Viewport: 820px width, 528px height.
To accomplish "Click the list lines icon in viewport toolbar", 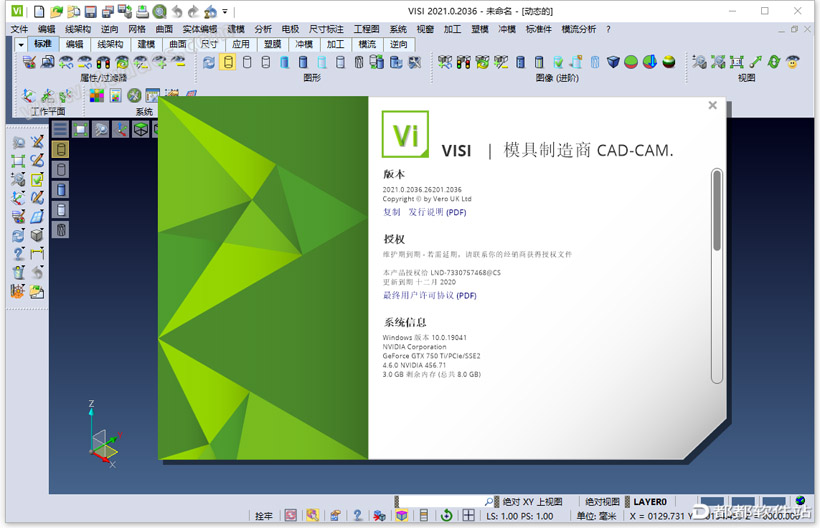I will tap(60, 129).
